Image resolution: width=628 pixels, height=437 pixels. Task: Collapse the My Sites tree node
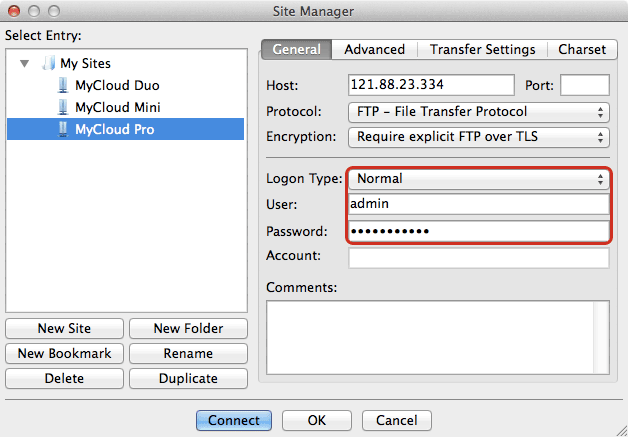point(24,63)
